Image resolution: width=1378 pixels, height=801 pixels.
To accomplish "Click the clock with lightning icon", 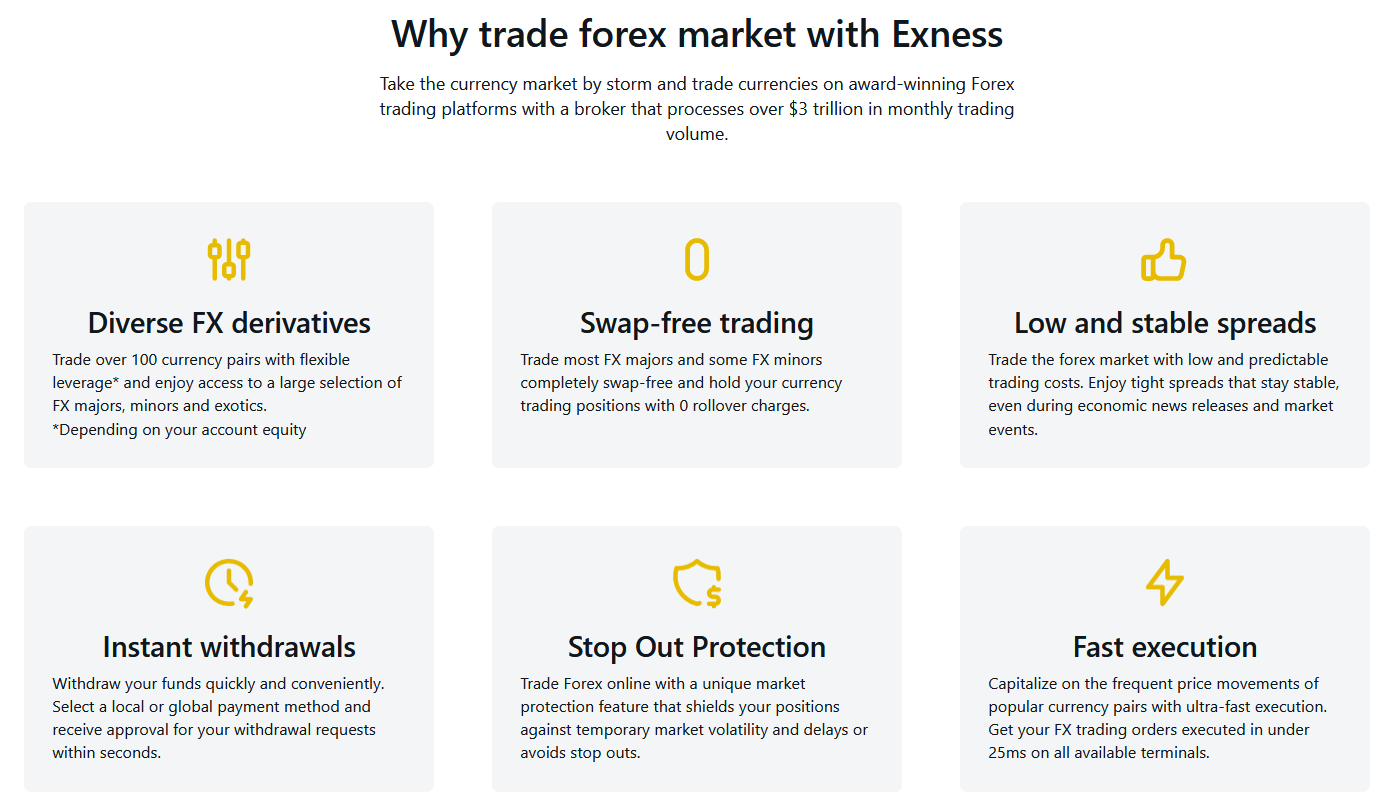I will pos(229,583).
